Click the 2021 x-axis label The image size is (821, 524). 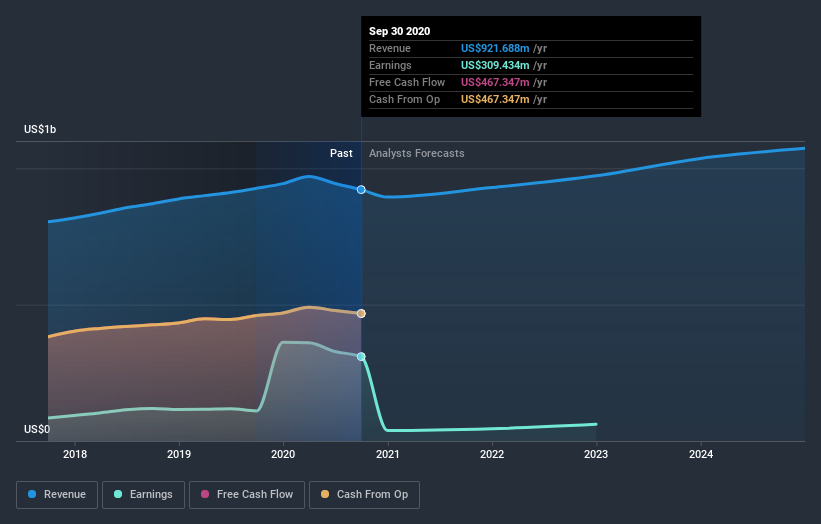click(388, 454)
